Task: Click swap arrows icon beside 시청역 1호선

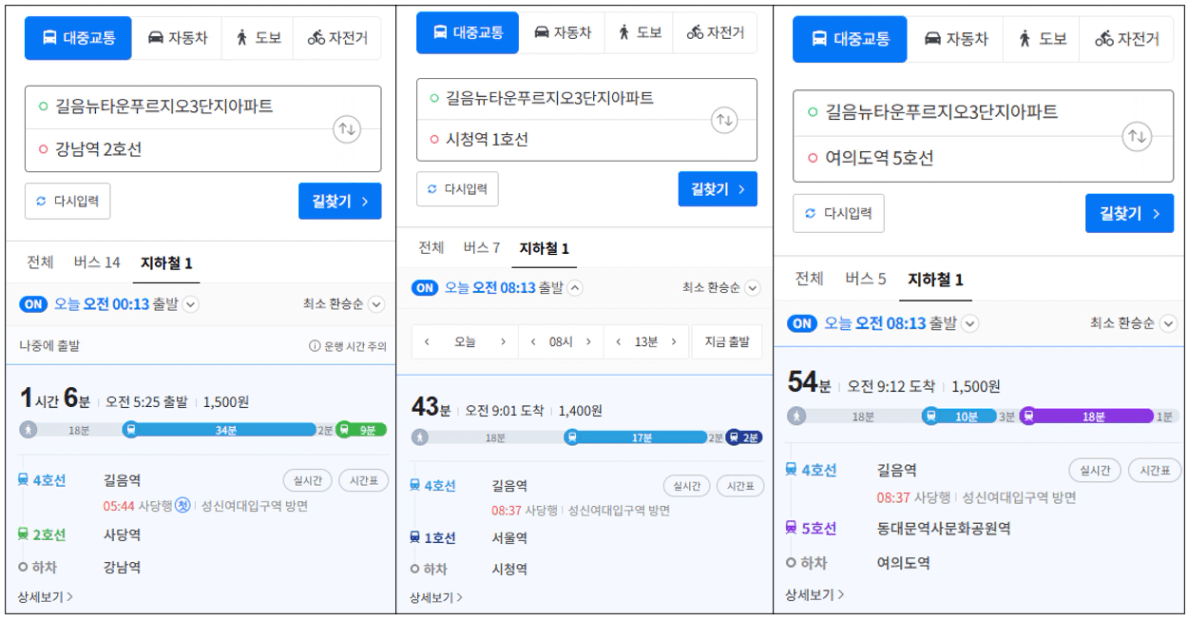Action: [x=724, y=120]
